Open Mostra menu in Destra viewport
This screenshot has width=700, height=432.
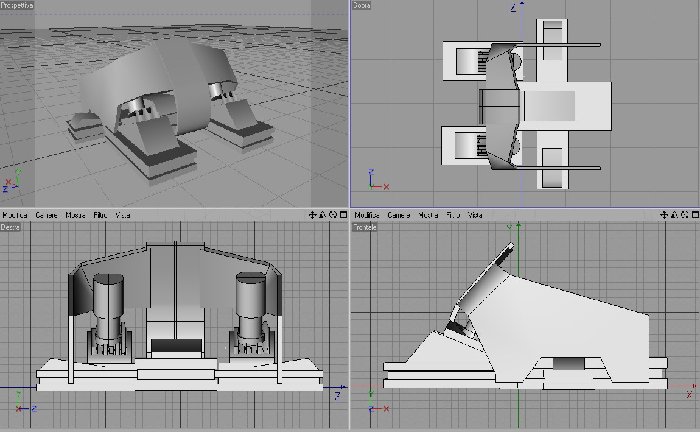tap(75, 215)
